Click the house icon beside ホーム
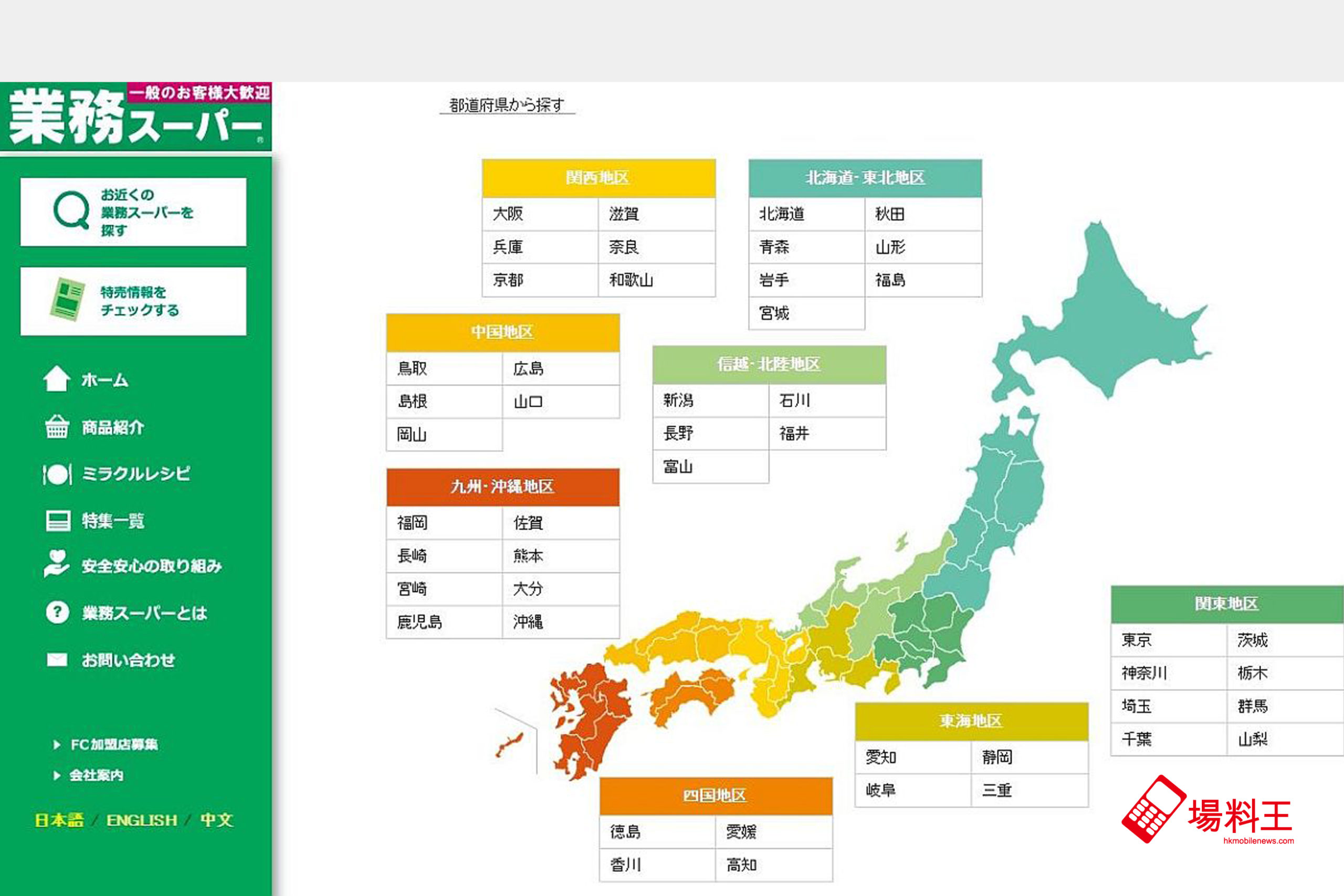This screenshot has width=1344, height=896. point(57,379)
